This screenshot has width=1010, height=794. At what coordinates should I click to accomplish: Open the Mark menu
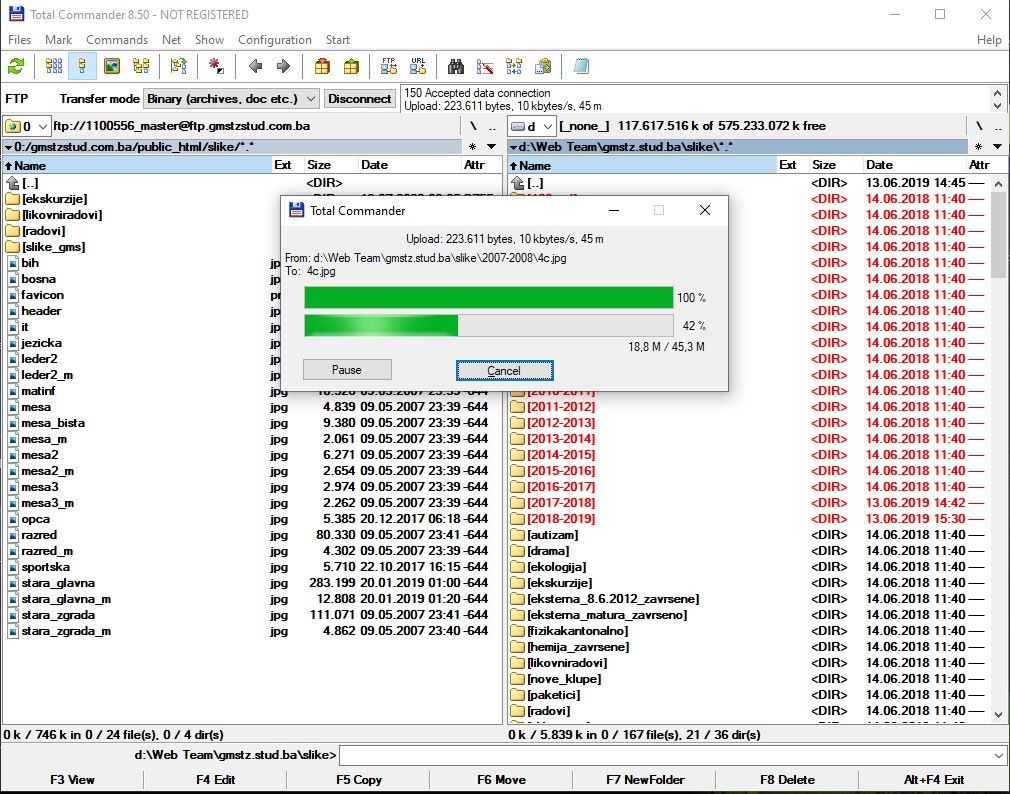pyautogui.click(x=59, y=40)
